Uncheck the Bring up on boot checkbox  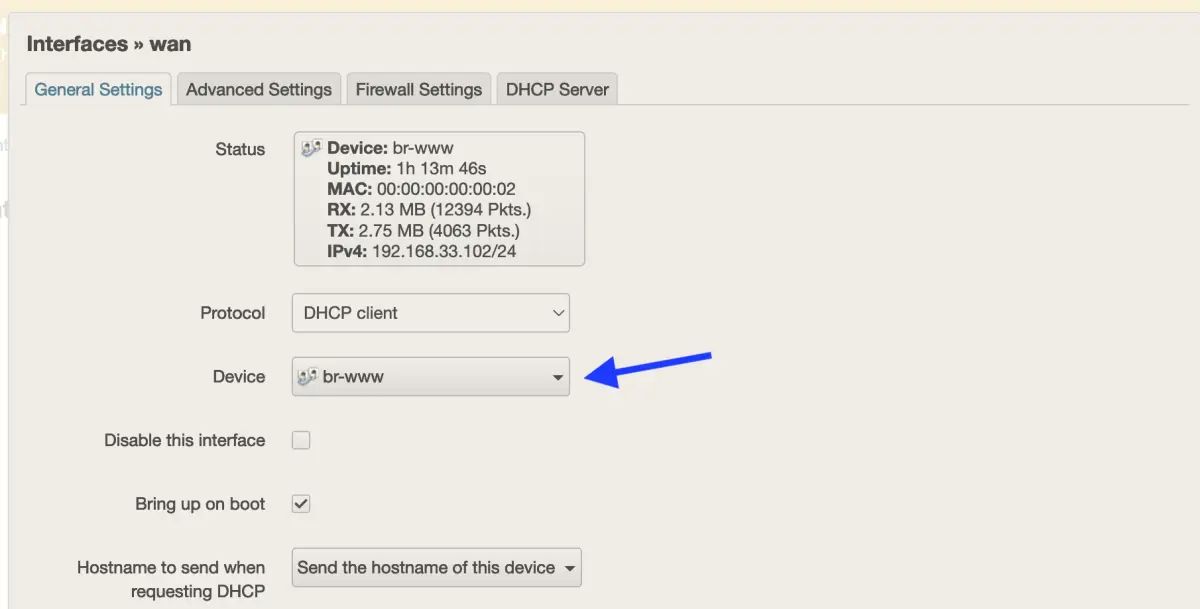pos(300,504)
